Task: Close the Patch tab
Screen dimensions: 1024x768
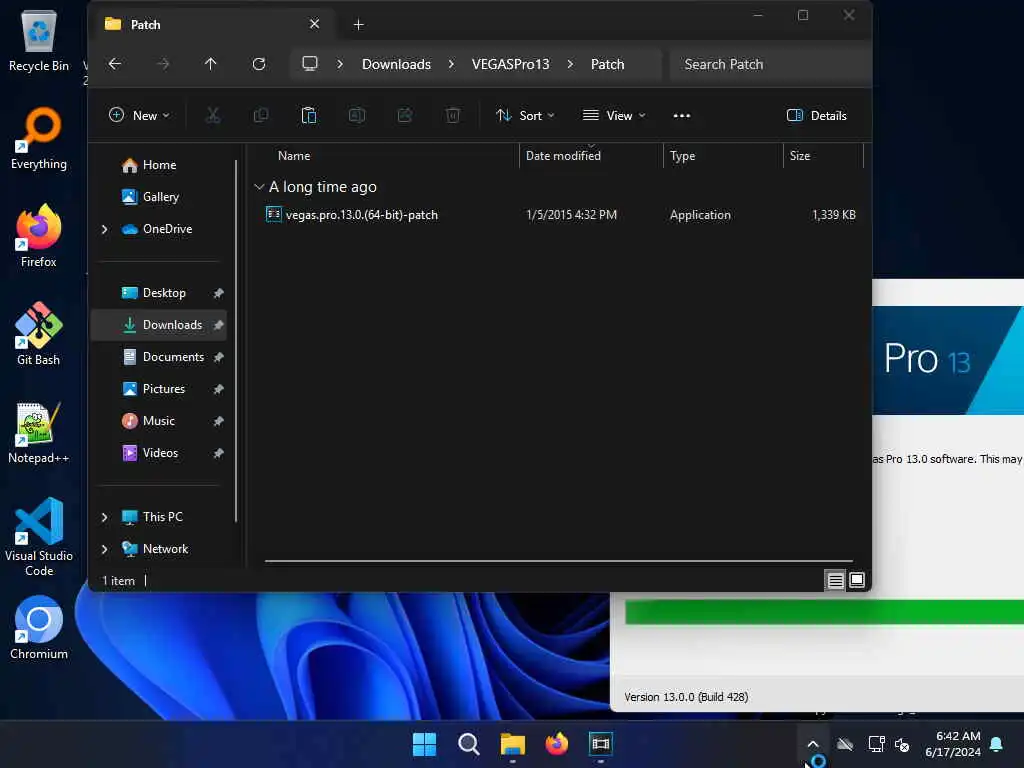Action: coord(314,24)
